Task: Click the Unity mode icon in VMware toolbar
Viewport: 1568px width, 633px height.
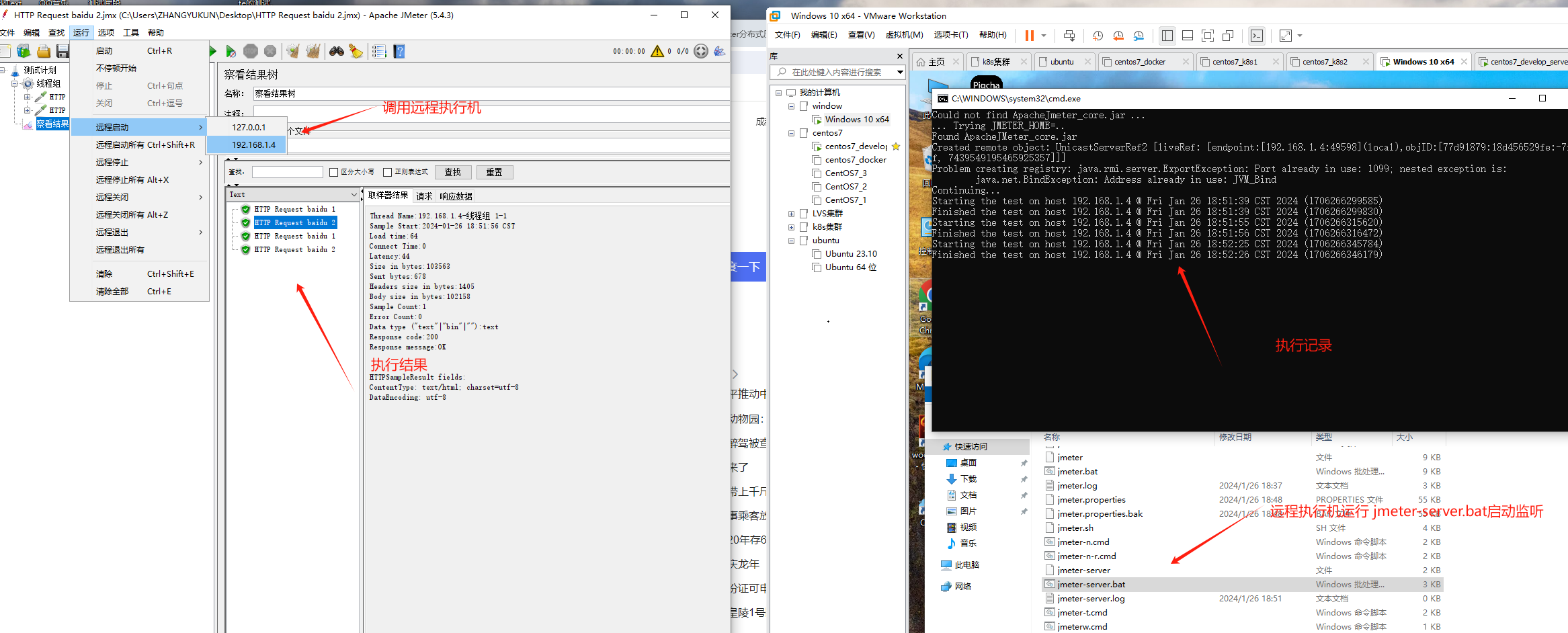Action: (x=1228, y=36)
